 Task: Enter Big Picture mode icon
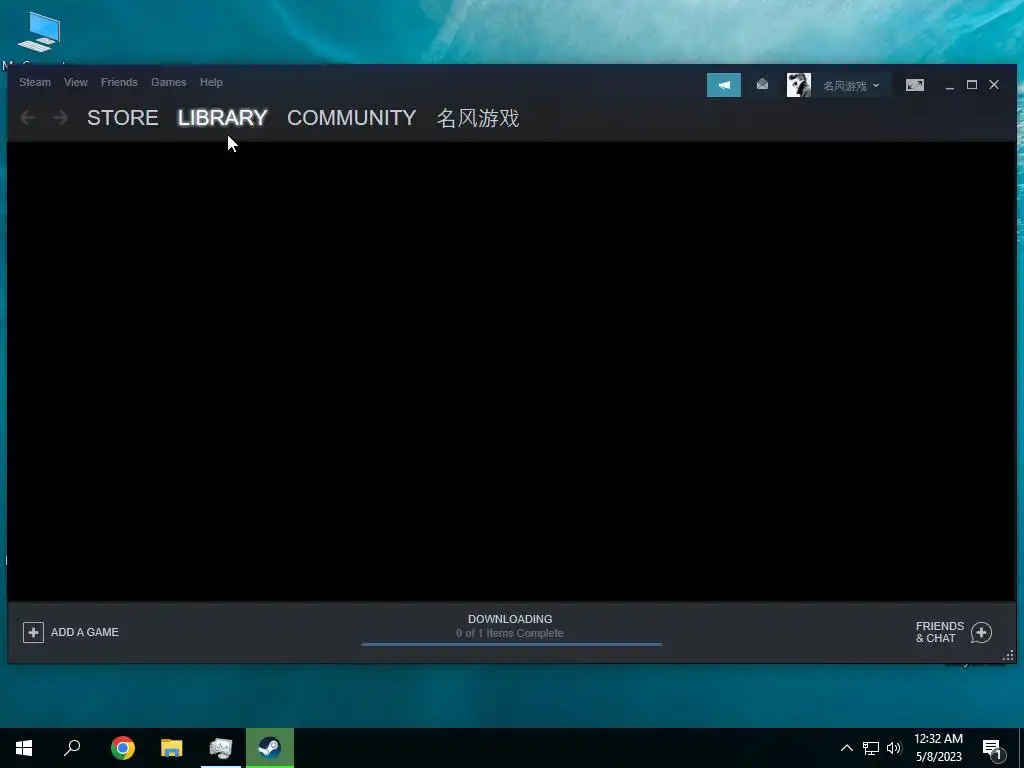pos(915,85)
